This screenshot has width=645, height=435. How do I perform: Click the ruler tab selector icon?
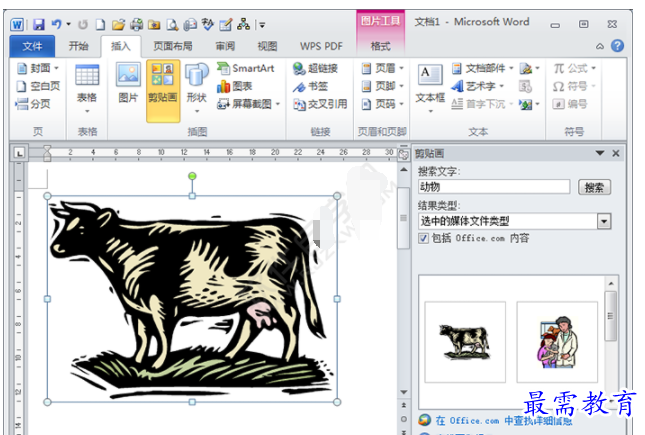click(19, 153)
